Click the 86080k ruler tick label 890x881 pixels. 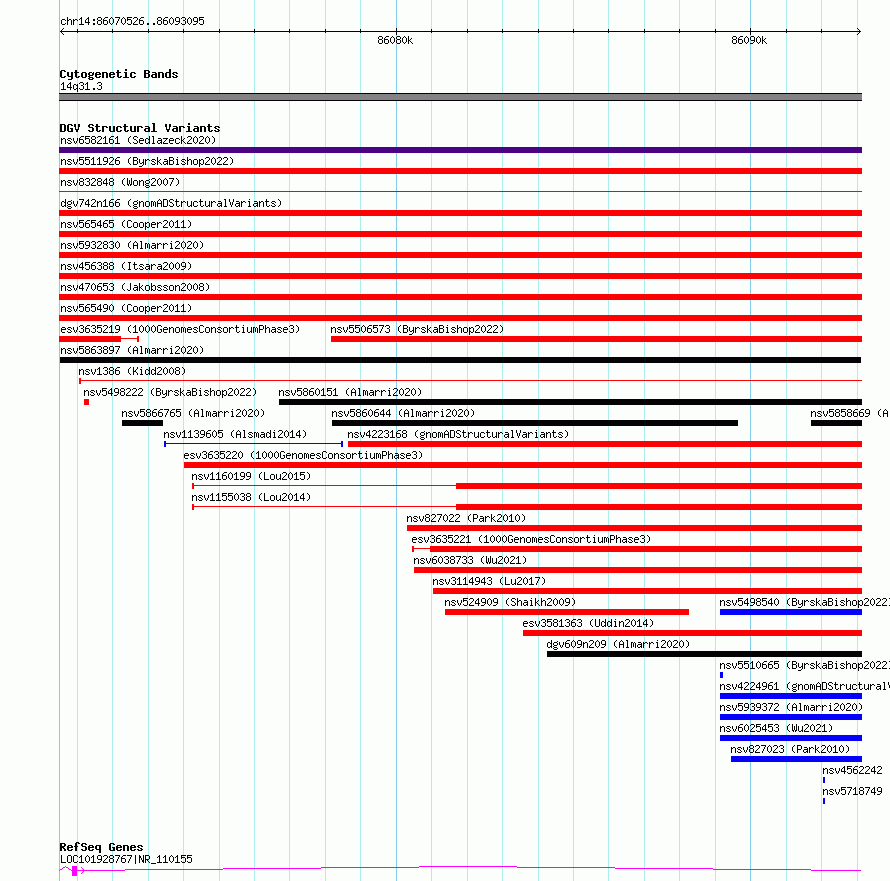pyautogui.click(x=395, y=40)
